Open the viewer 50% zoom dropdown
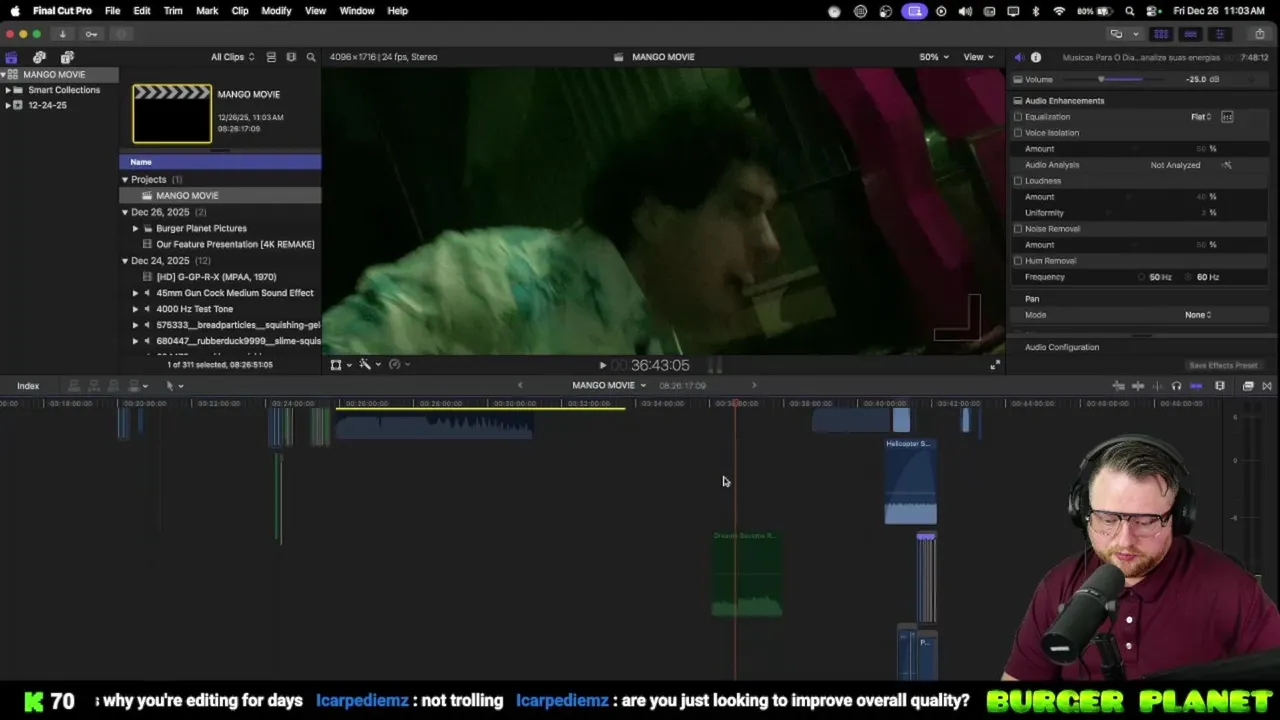This screenshot has width=1280, height=720. pos(934,57)
